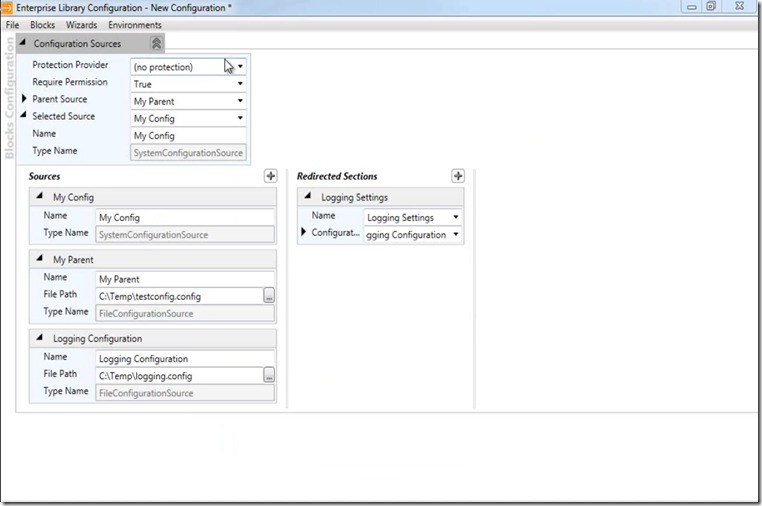
Task: Click File Path field C:\Temp\testconfig.config
Action: (x=180, y=296)
